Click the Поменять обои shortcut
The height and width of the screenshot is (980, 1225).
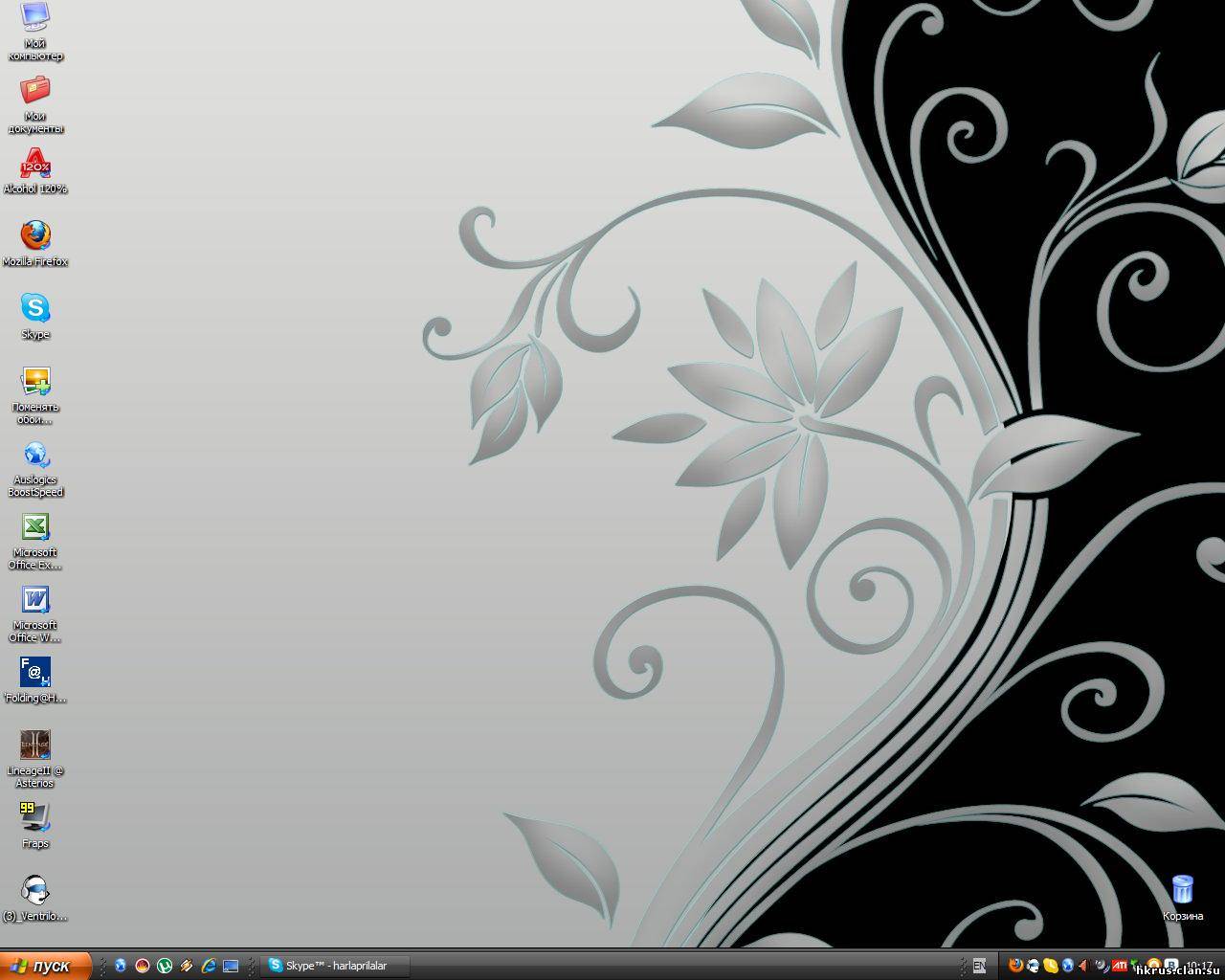(x=35, y=382)
